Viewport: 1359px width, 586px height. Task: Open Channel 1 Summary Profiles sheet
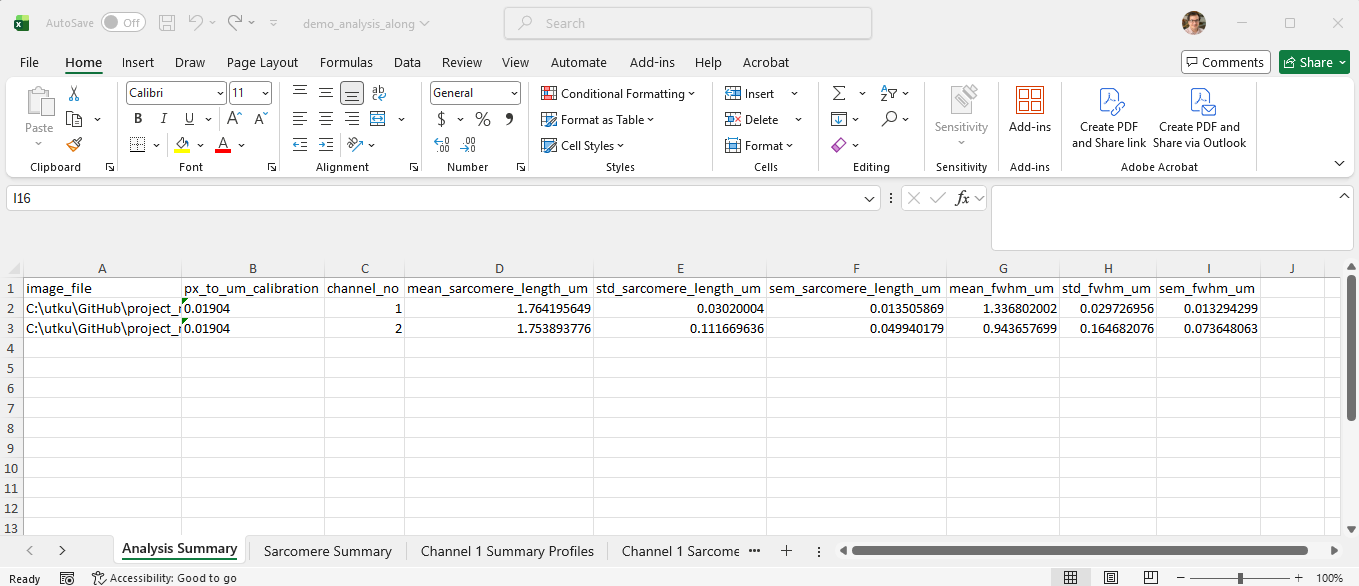(507, 551)
